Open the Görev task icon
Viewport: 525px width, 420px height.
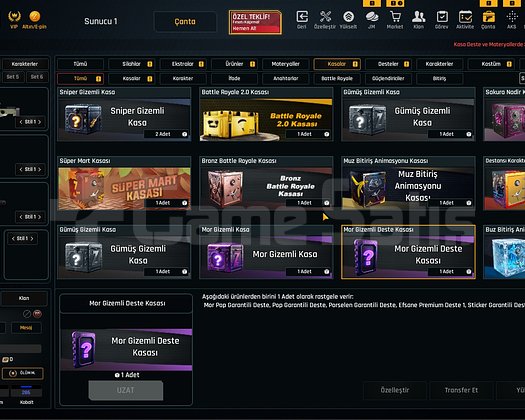[x=442, y=17]
